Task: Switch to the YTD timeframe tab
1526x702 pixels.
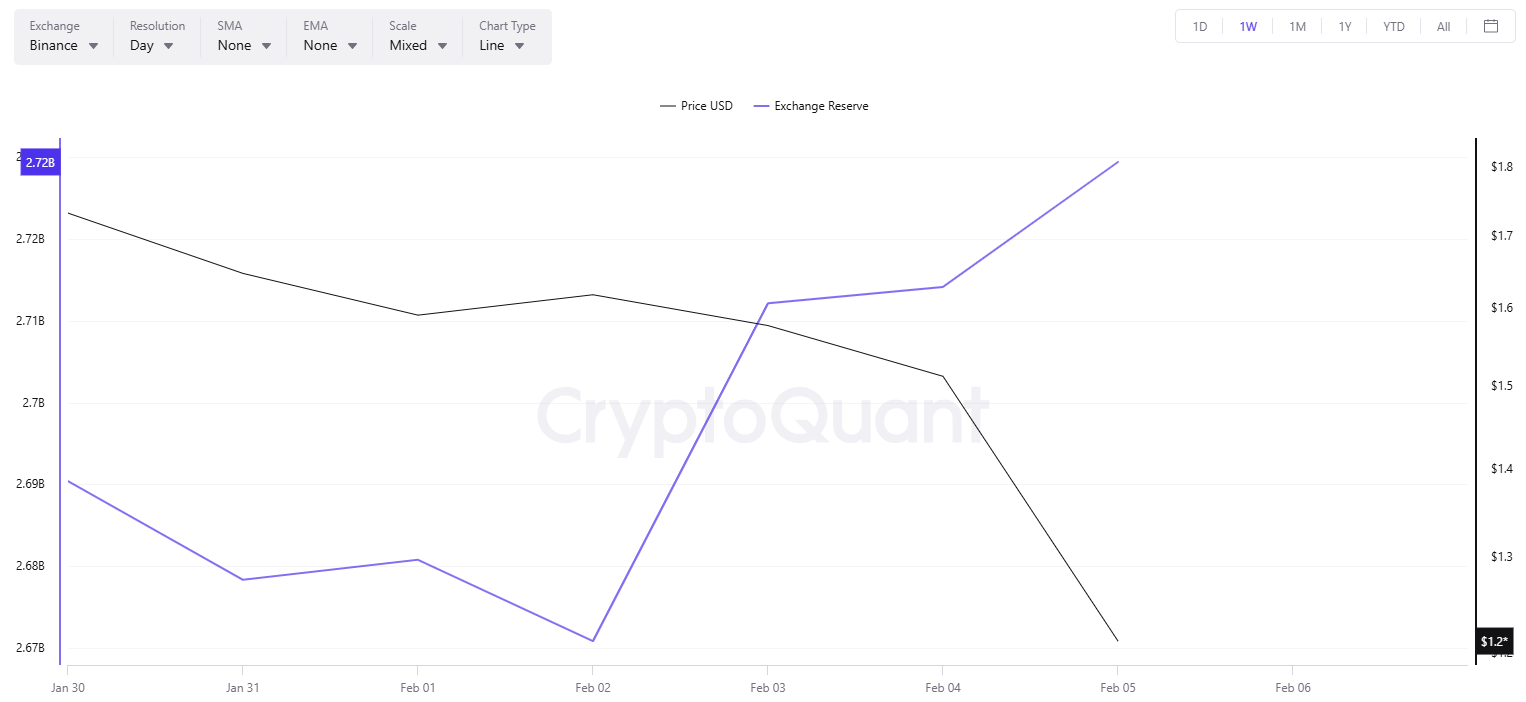Action: 1394,26
